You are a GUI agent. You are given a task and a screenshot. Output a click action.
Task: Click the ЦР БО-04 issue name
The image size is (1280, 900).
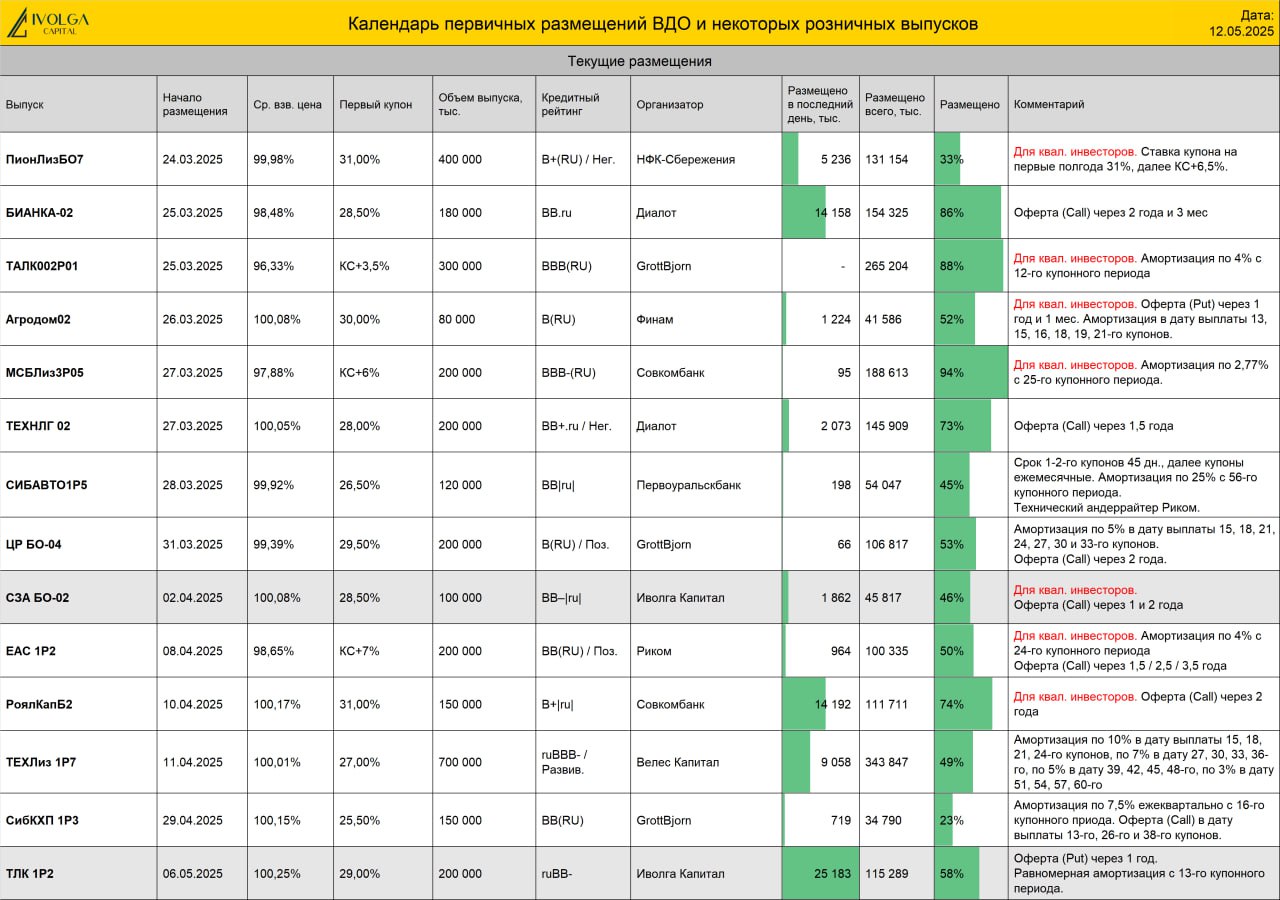(x=35, y=544)
